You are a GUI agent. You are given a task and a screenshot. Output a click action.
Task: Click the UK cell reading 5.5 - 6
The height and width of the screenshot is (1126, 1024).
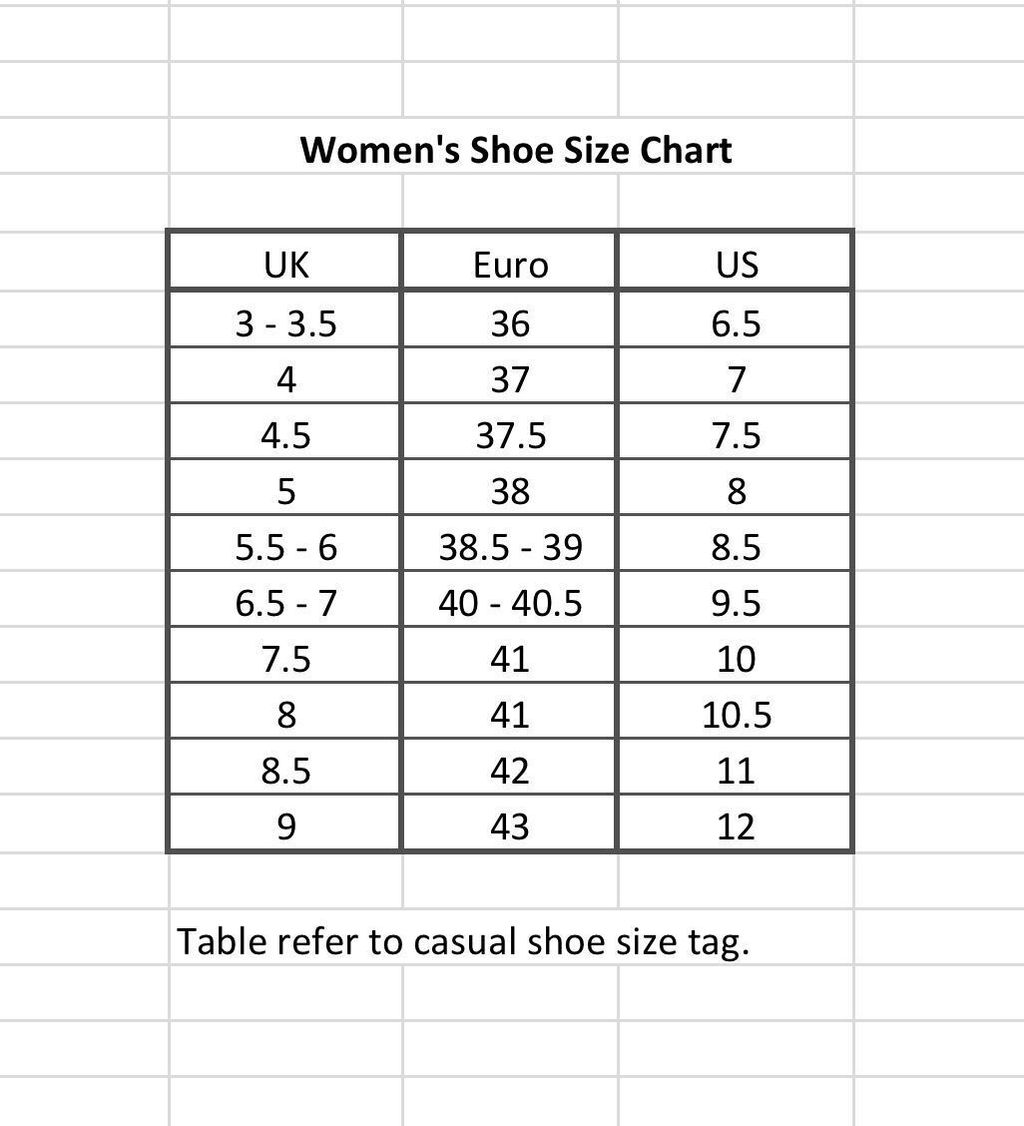286,547
